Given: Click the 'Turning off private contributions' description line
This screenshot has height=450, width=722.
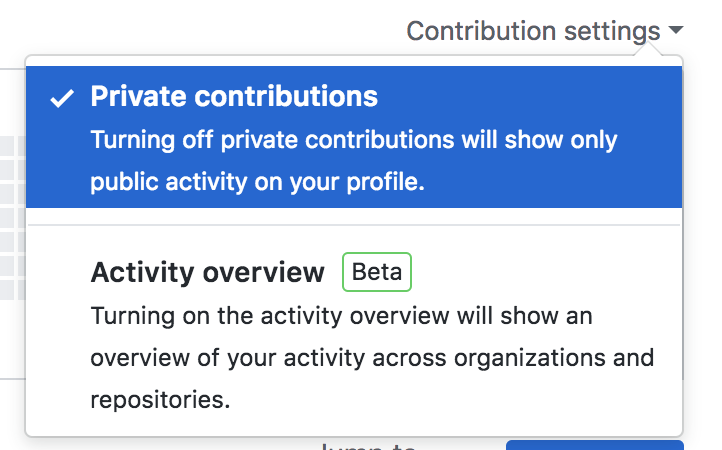Looking at the screenshot, I should [354, 140].
